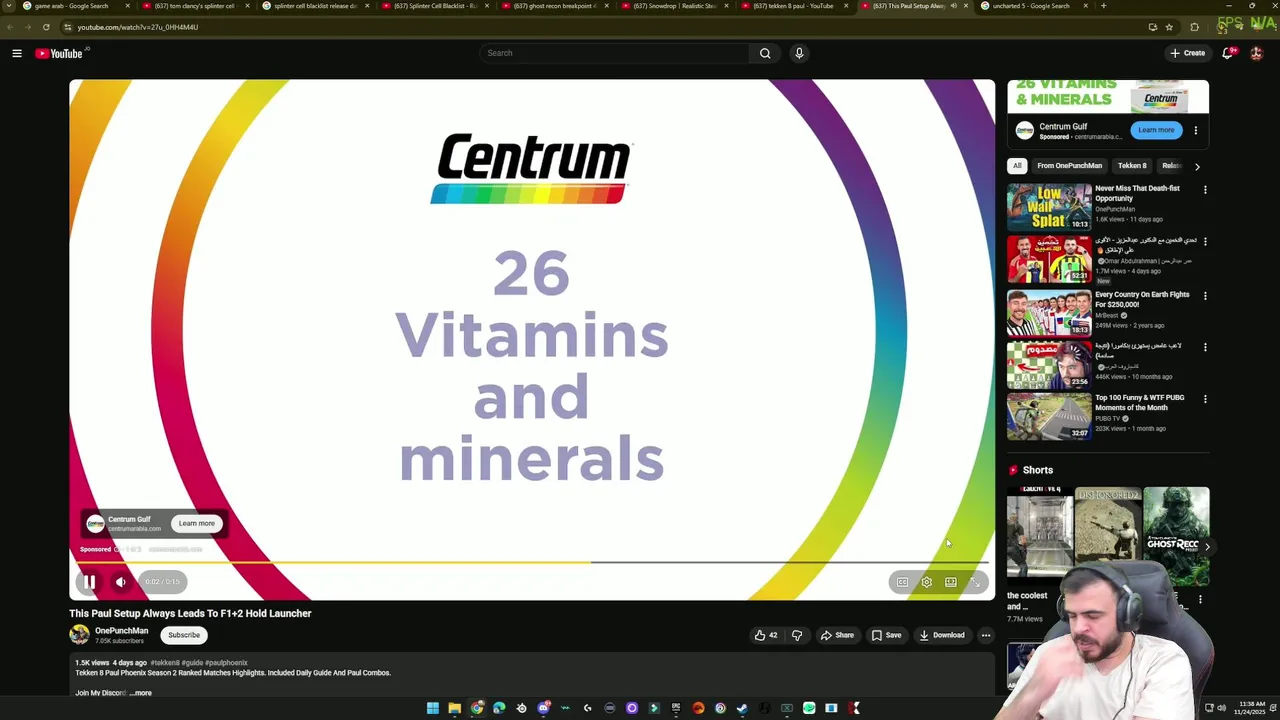Screen dimensions: 1280x720
Task: Open Steam from the taskbar
Action: coord(742,708)
